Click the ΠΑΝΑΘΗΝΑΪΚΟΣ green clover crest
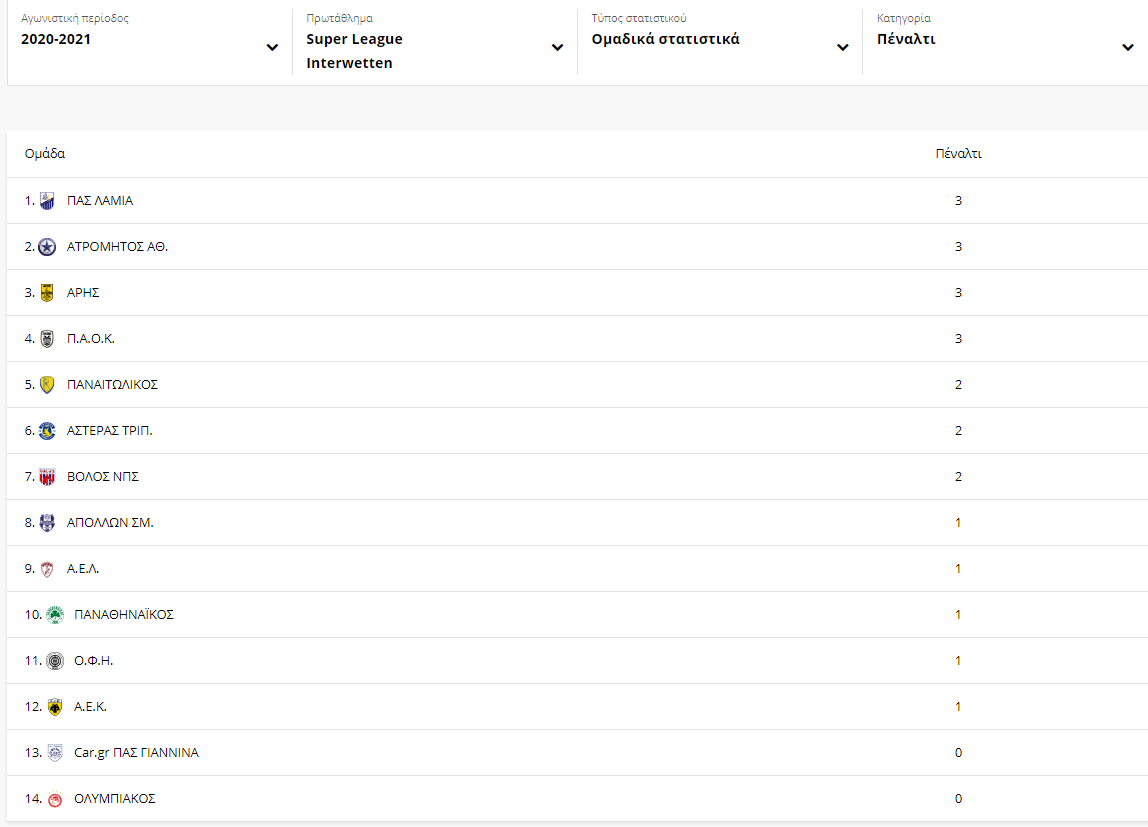This screenshot has width=1148, height=827. click(55, 615)
